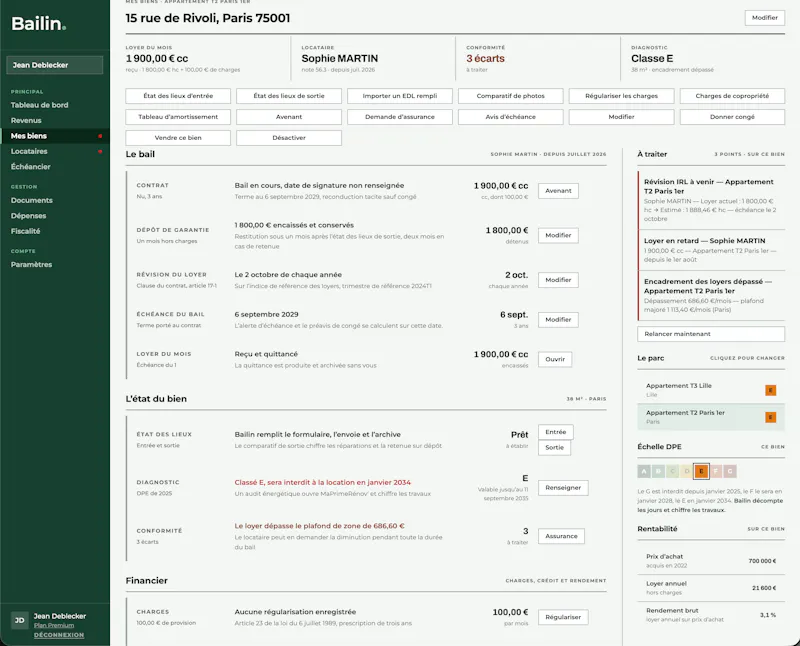Image resolution: width=800 pixels, height=646 pixels.
Task: Open the Documents section
Action: tap(32, 200)
